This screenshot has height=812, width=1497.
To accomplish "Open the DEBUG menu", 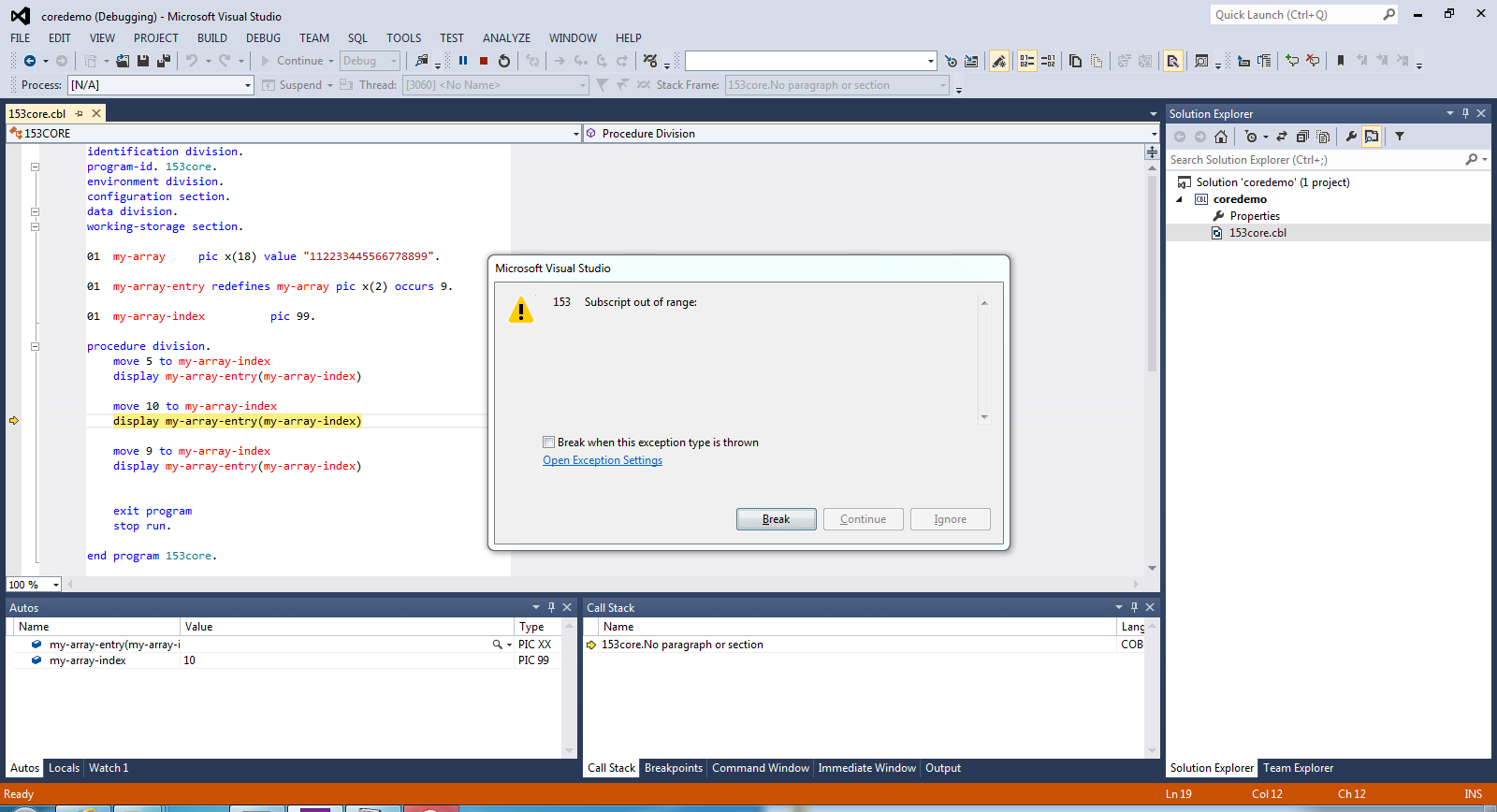I will [263, 38].
